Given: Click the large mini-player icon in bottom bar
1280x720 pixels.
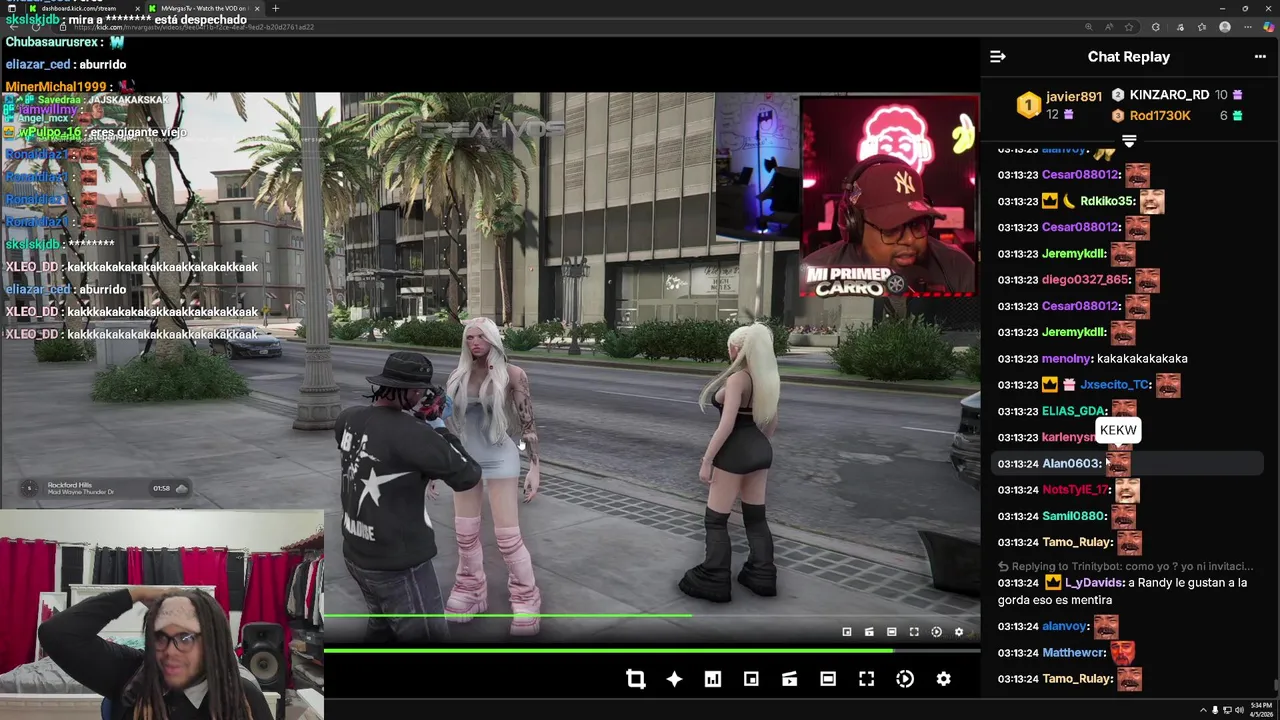Looking at the screenshot, I should click(x=751, y=679).
